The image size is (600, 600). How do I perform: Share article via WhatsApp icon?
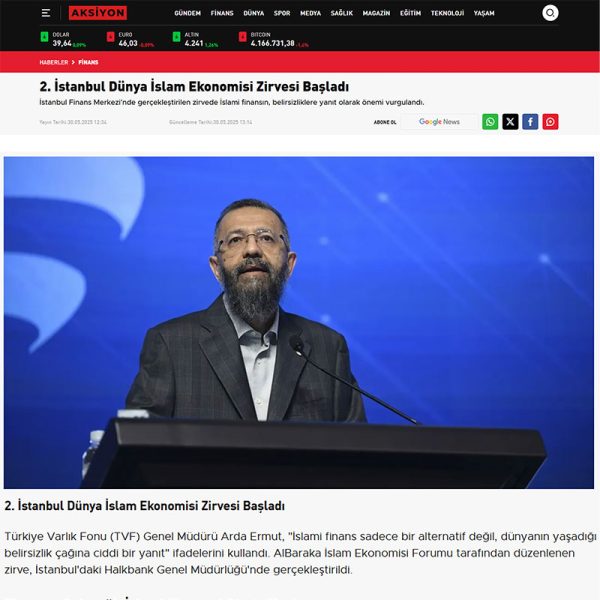490,122
